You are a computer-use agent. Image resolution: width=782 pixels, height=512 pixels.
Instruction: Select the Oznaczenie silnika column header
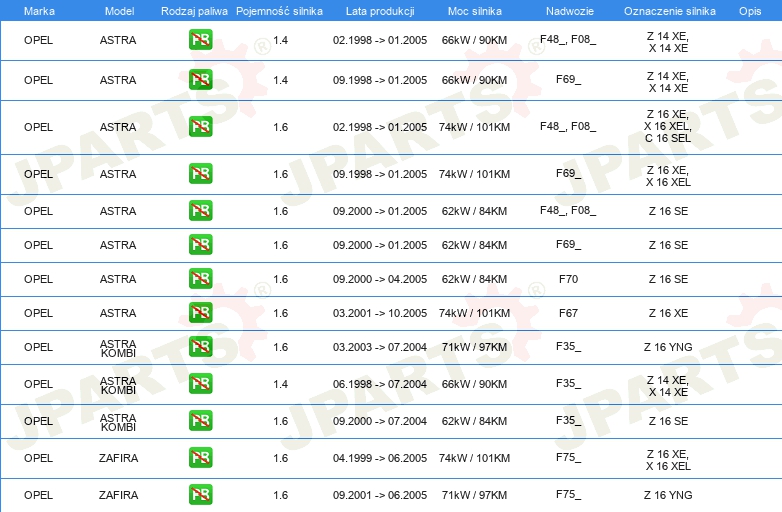pyautogui.click(x=669, y=11)
